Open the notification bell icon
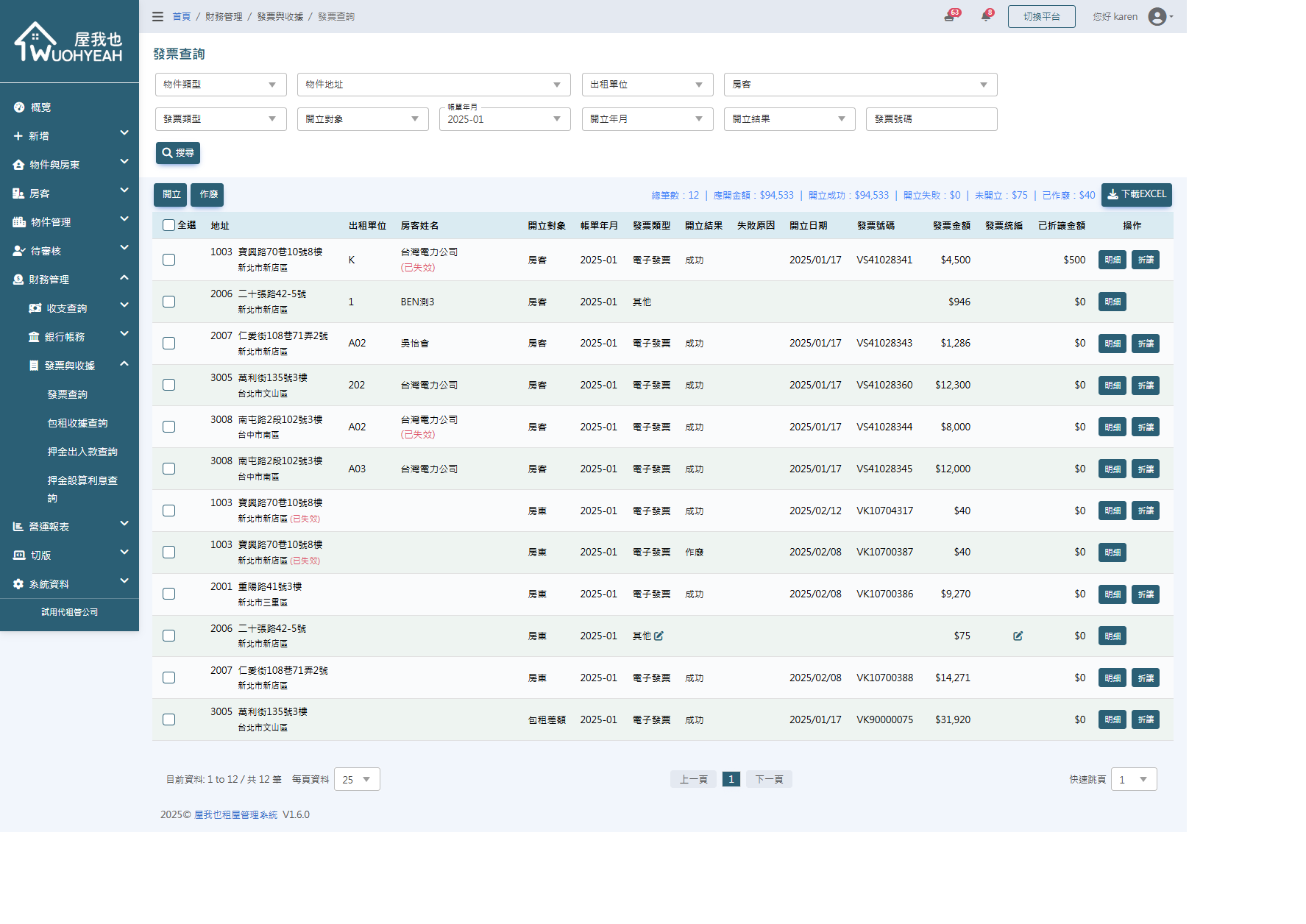This screenshot has height=924, width=1306. tap(985, 16)
